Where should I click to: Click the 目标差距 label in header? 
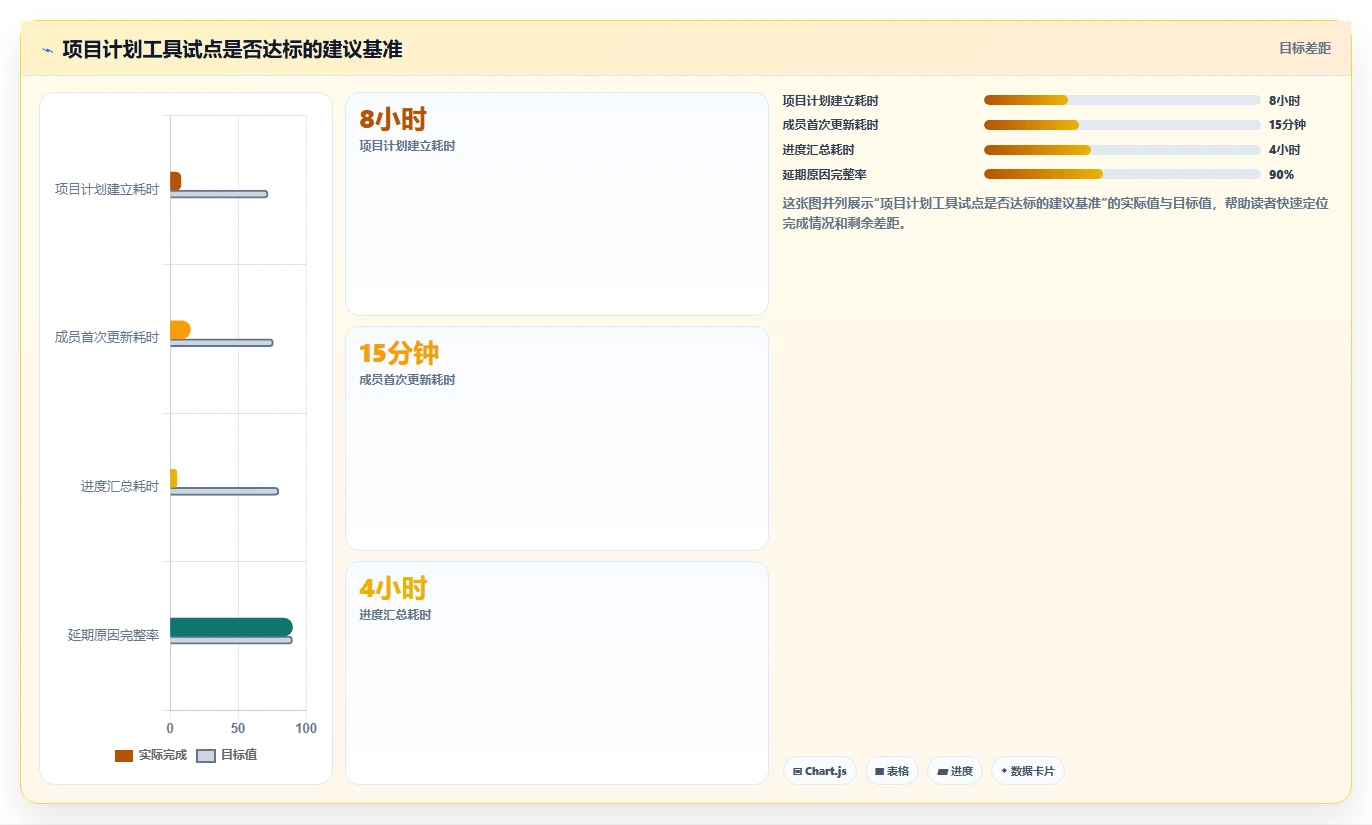point(1304,48)
